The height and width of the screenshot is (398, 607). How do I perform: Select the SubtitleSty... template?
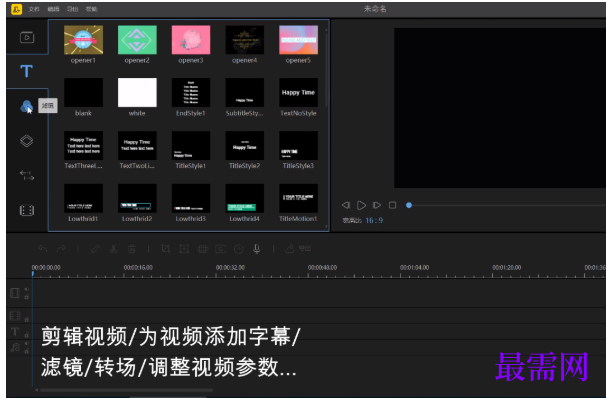point(245,93)
